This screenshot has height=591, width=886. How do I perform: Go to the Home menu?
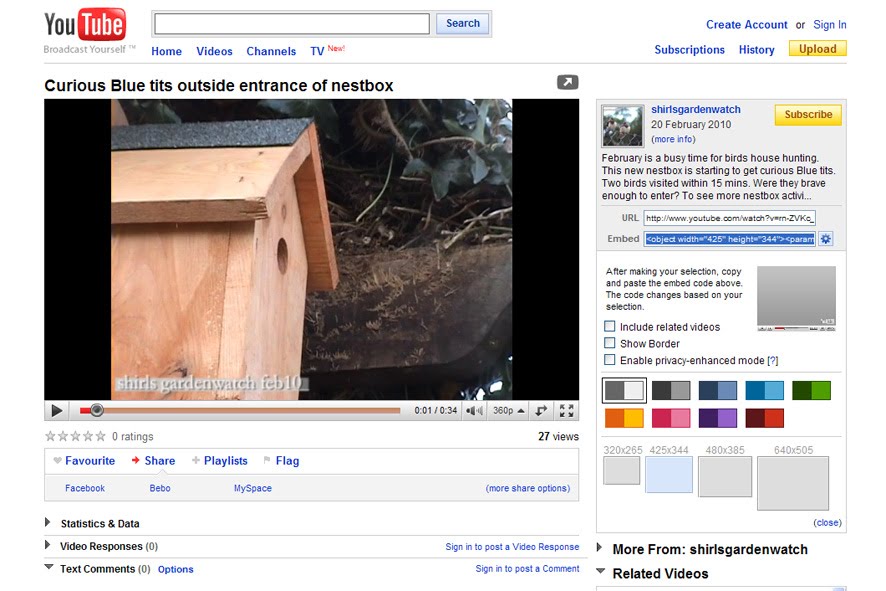tap(166, 51)
